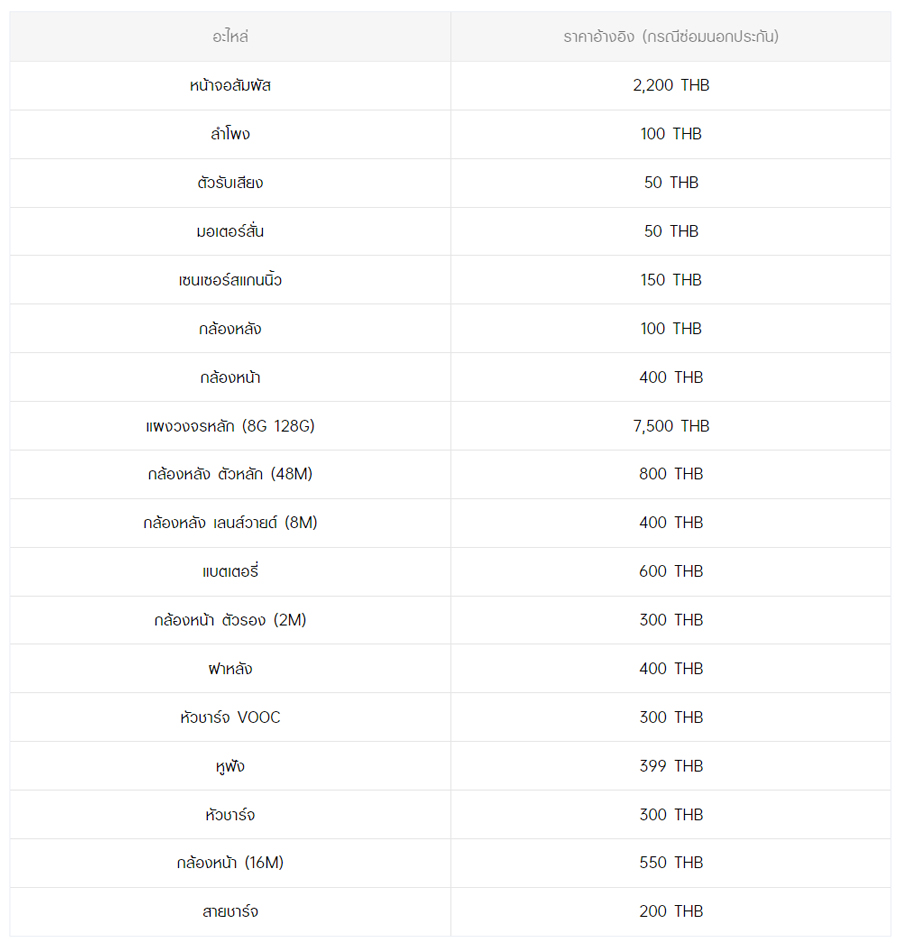This screenshot has height=947, width=900.
Task: Click the 399 THB price for หูฟัง
Action: pos(671,766)
